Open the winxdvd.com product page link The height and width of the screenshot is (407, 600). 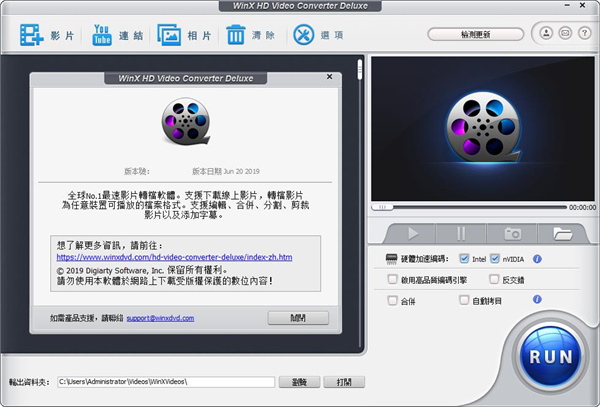pyautogui.click(x=174, y=257)
